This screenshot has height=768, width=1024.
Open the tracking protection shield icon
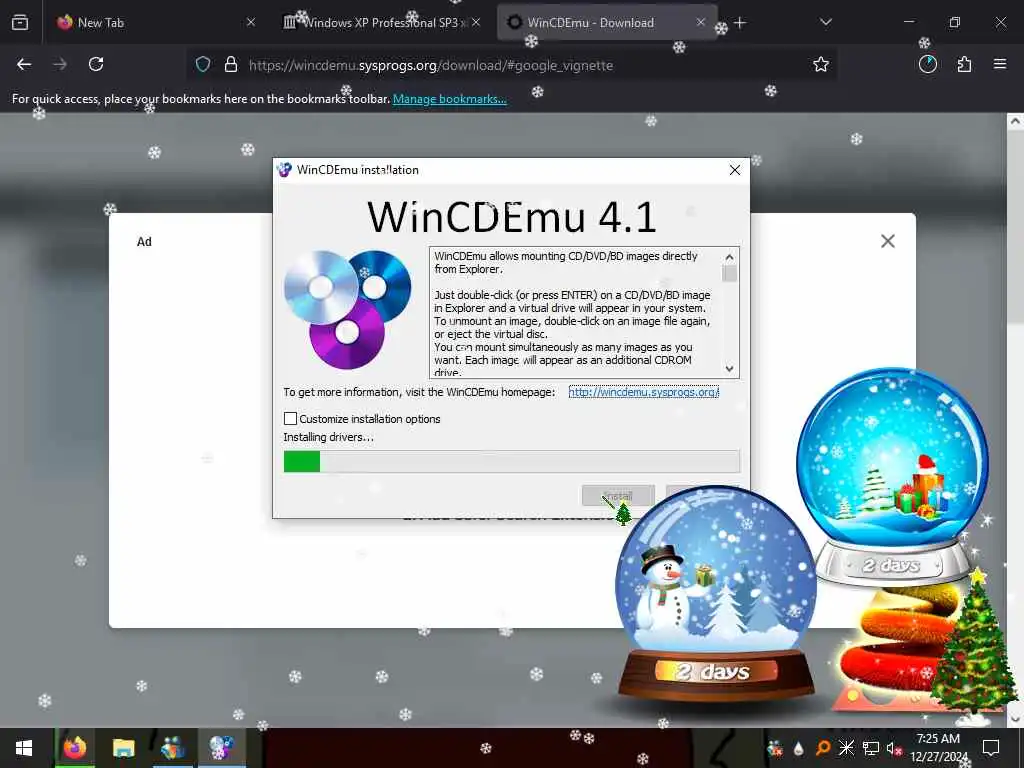click(x=203, y=65)
